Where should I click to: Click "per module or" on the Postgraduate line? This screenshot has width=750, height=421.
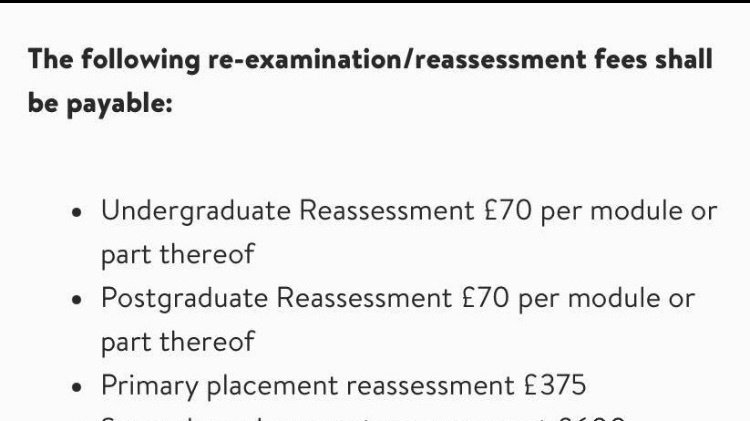pyautogui.click(x=606, y=298)
